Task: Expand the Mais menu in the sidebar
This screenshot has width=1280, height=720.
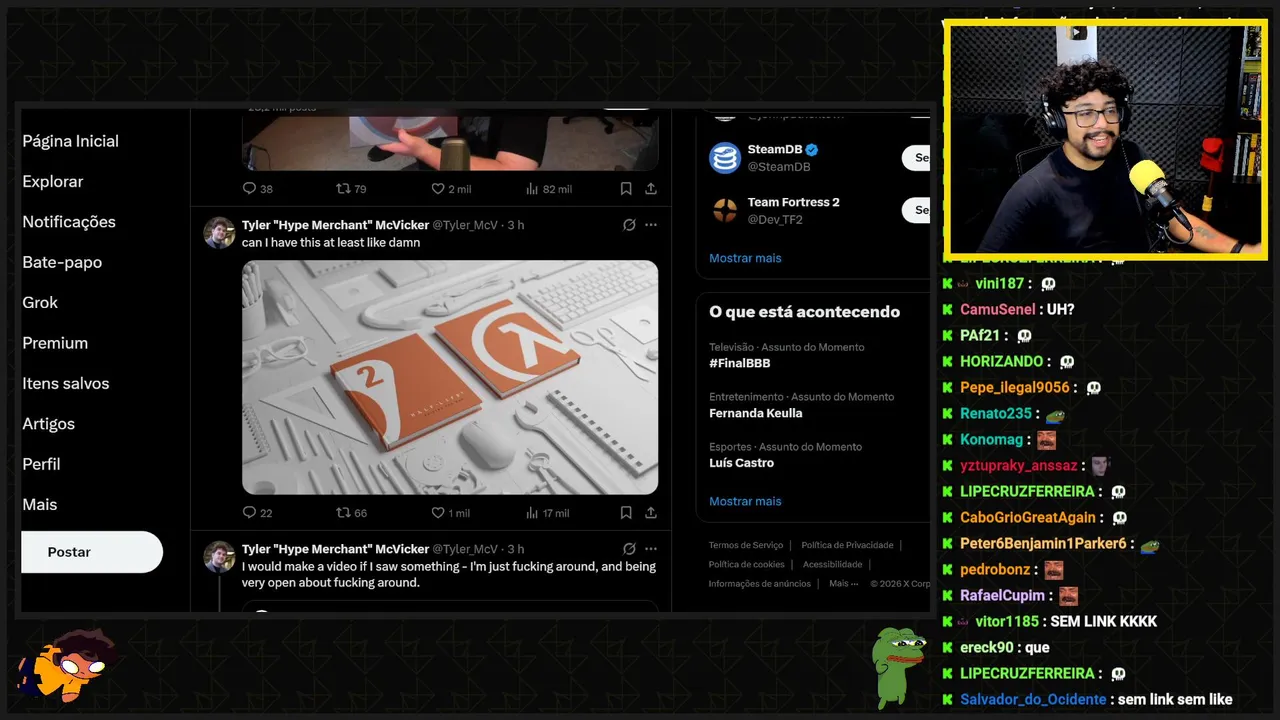Action: coord(40,505)
